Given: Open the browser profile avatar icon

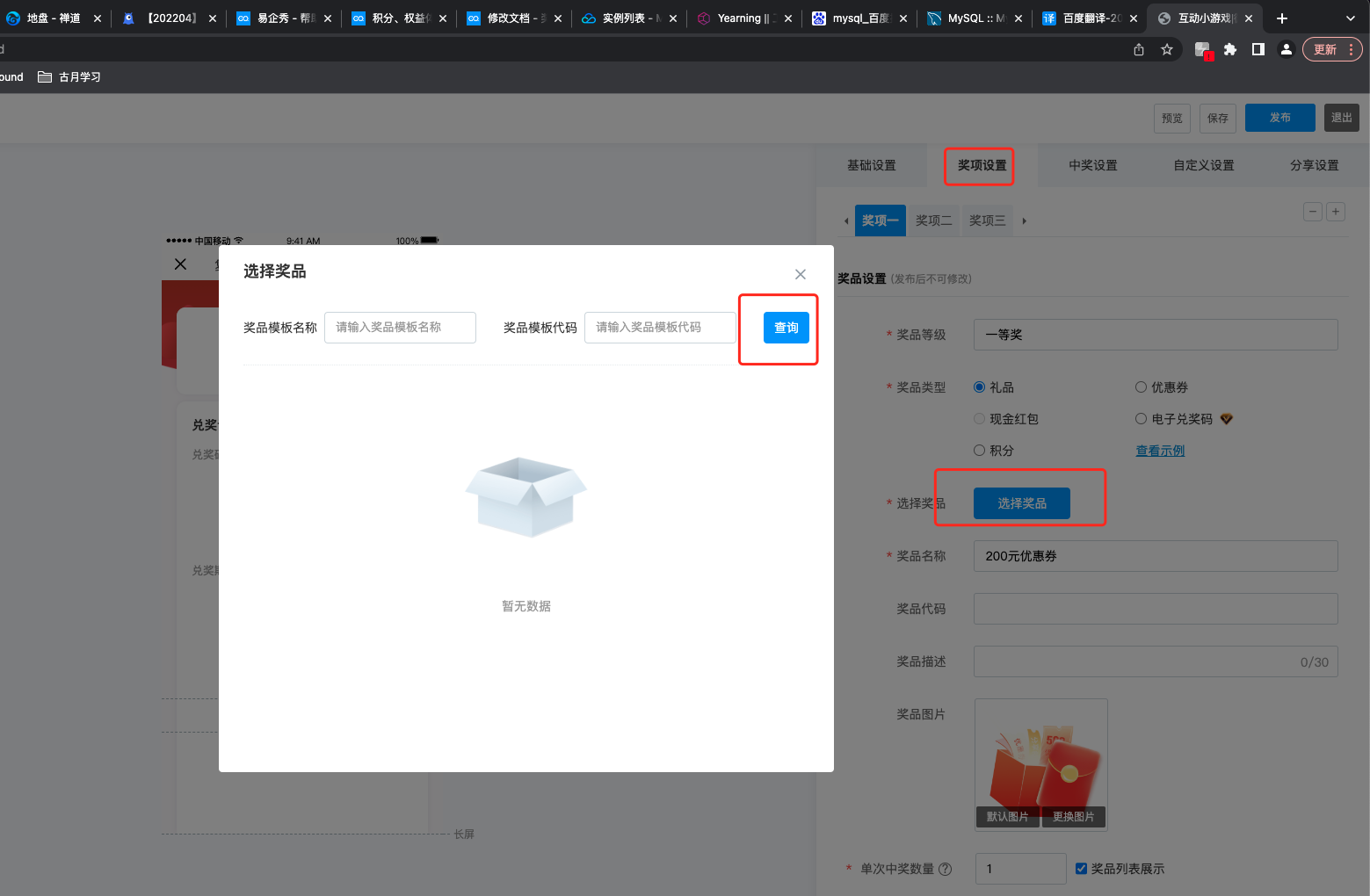Looking at the screenshot, I should coord(1286,50).
